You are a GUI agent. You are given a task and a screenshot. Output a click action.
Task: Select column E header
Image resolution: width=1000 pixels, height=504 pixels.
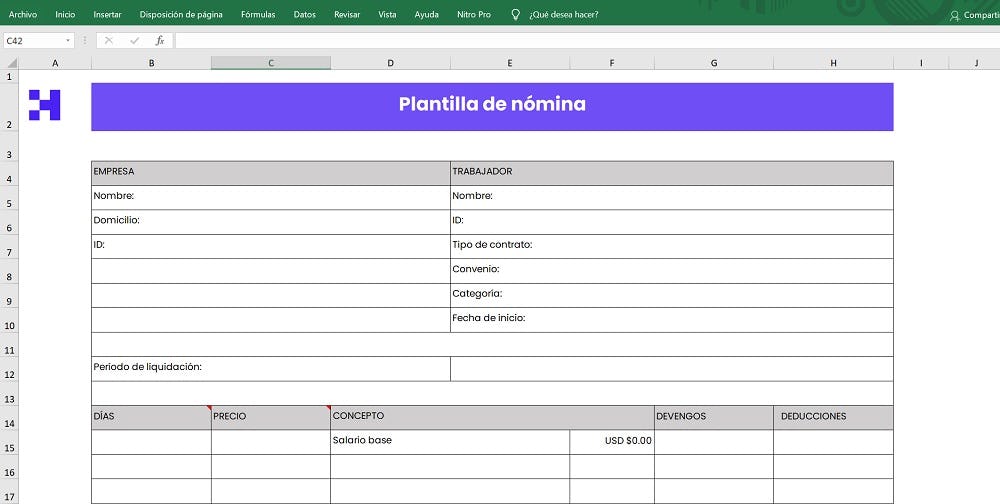[x=510, y=63]
